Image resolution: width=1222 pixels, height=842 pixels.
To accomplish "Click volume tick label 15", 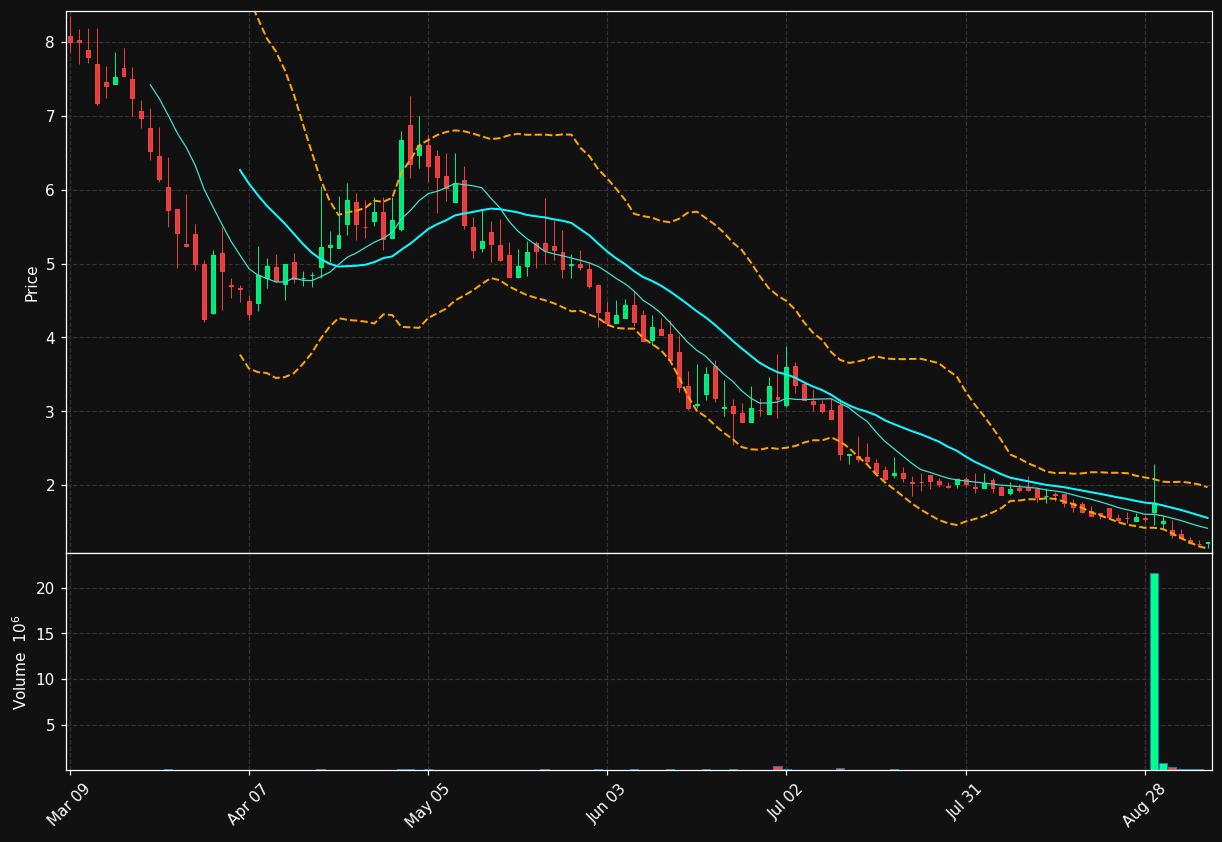I will pyautogui.click(x=45, y=634).
